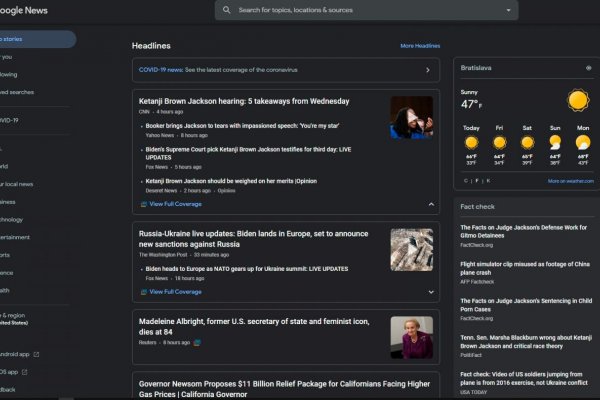Screen dimensions: 600x400
Task: Select Following in sidebar
Action: click(x=8, y=75)
